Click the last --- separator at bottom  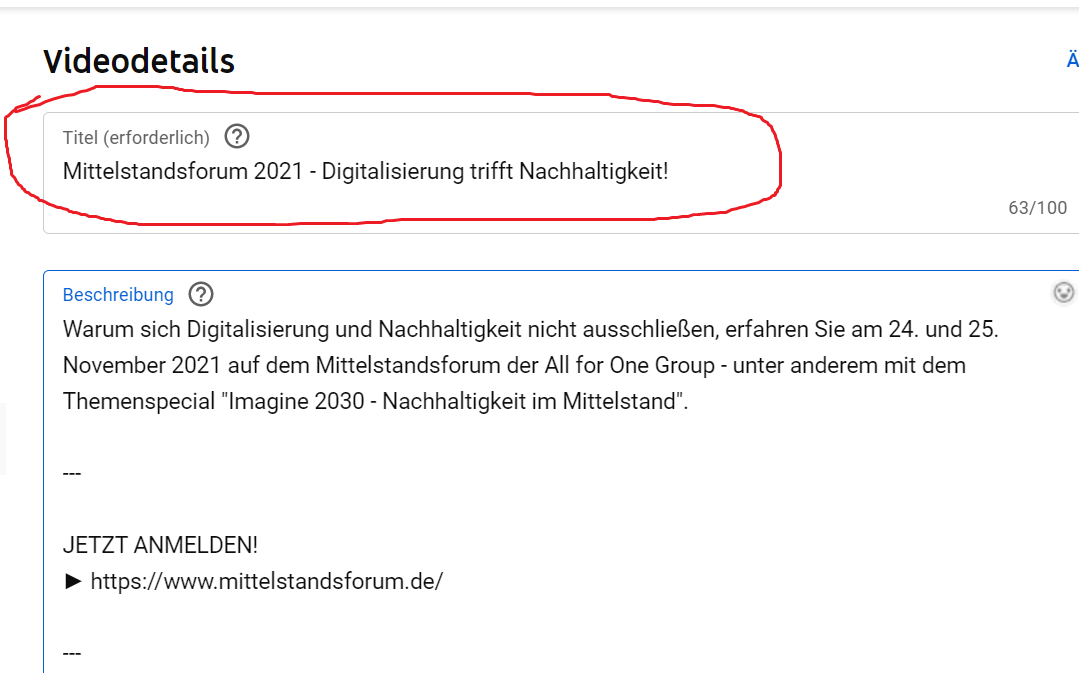coord(72,653)
